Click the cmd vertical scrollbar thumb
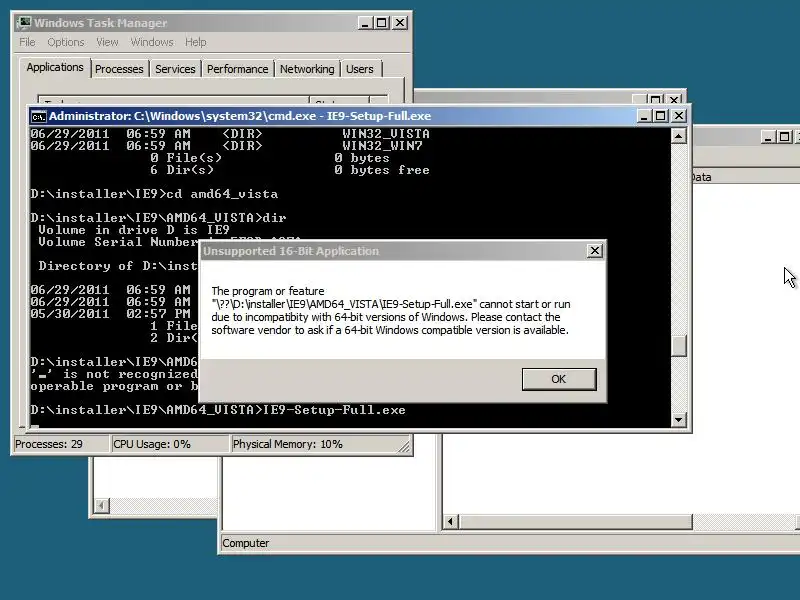The height and width of the screenshot is (600, 800). coord(679,345)
